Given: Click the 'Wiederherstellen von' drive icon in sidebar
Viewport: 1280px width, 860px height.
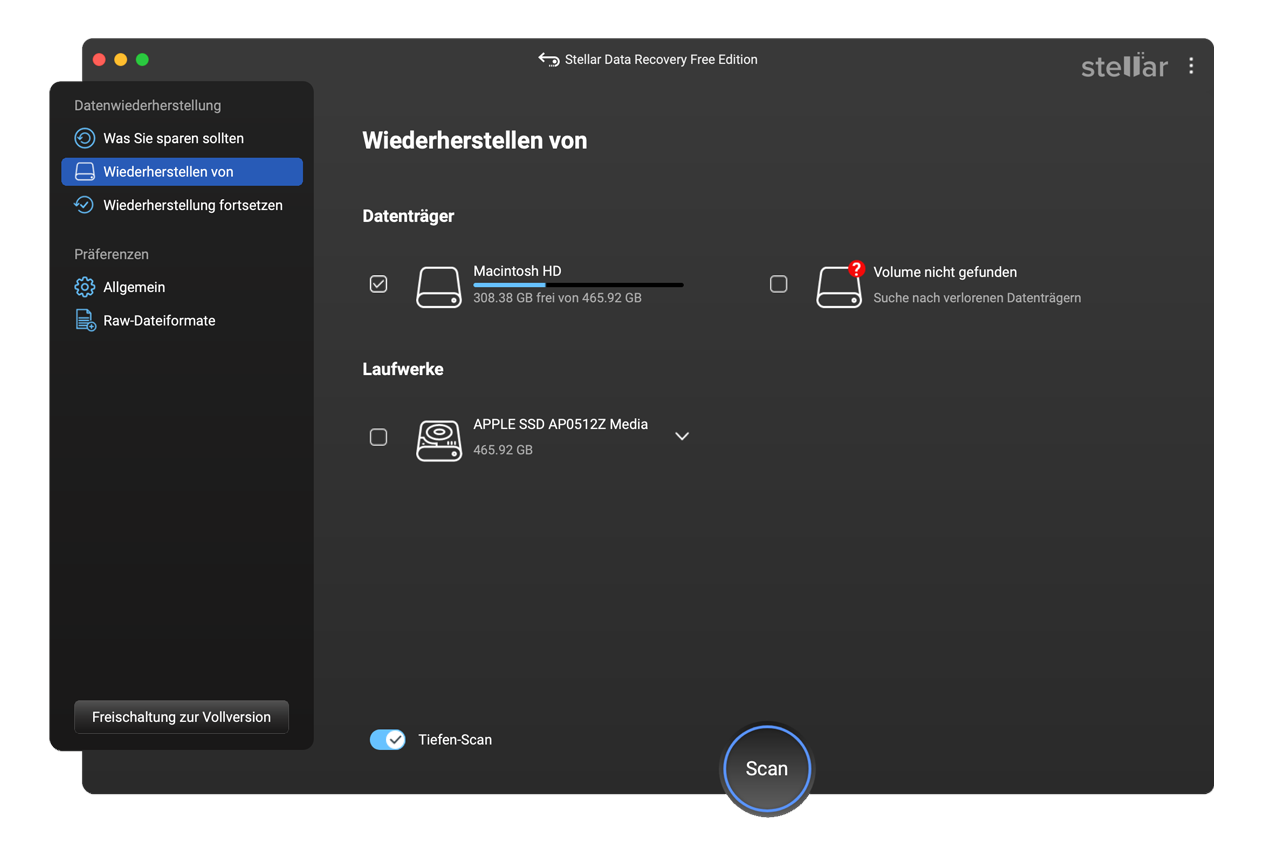Looking at the screenshot, I should point(84,171).
